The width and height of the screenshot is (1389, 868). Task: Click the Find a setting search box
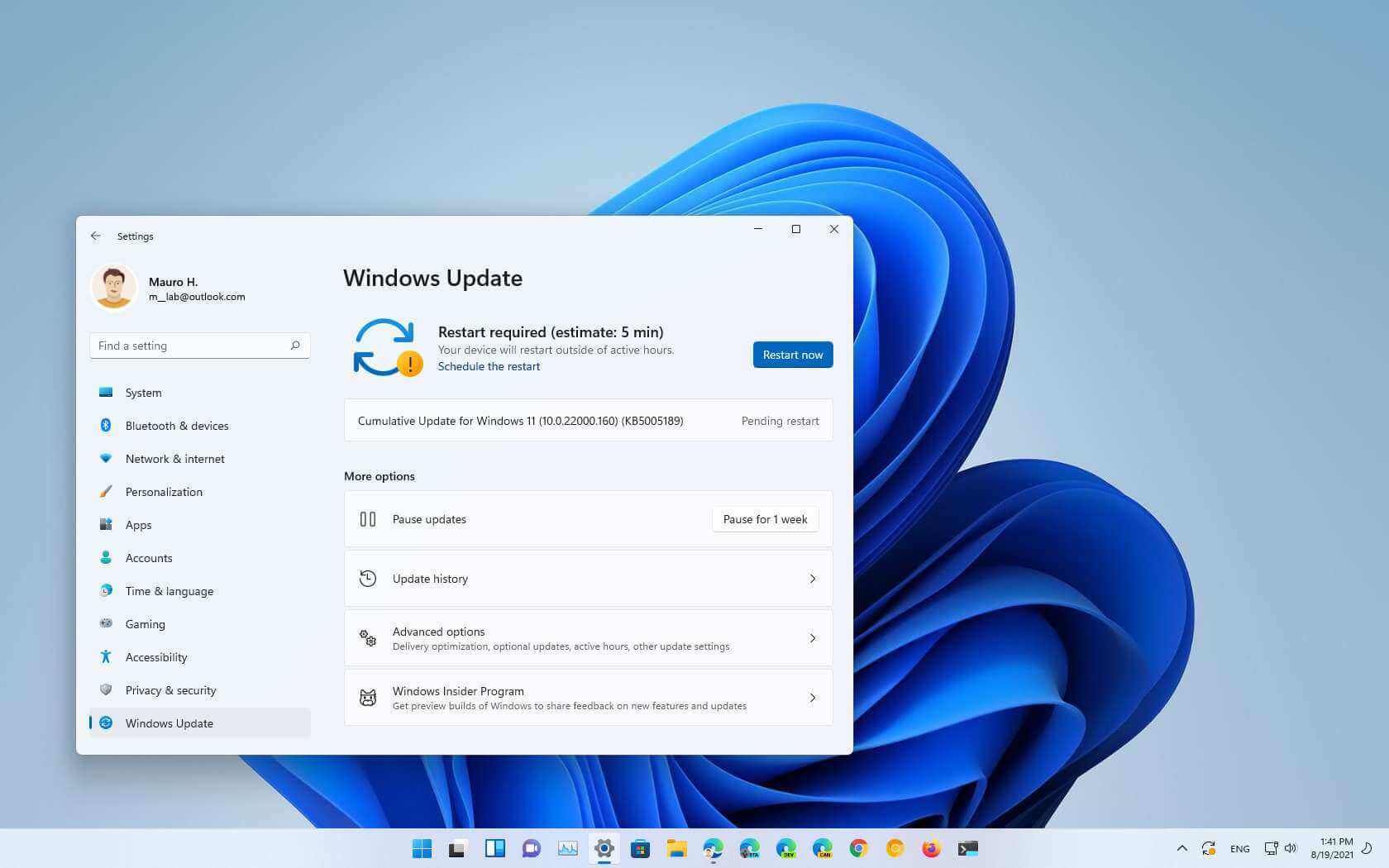pyautogui.click(x=198, y=346)
